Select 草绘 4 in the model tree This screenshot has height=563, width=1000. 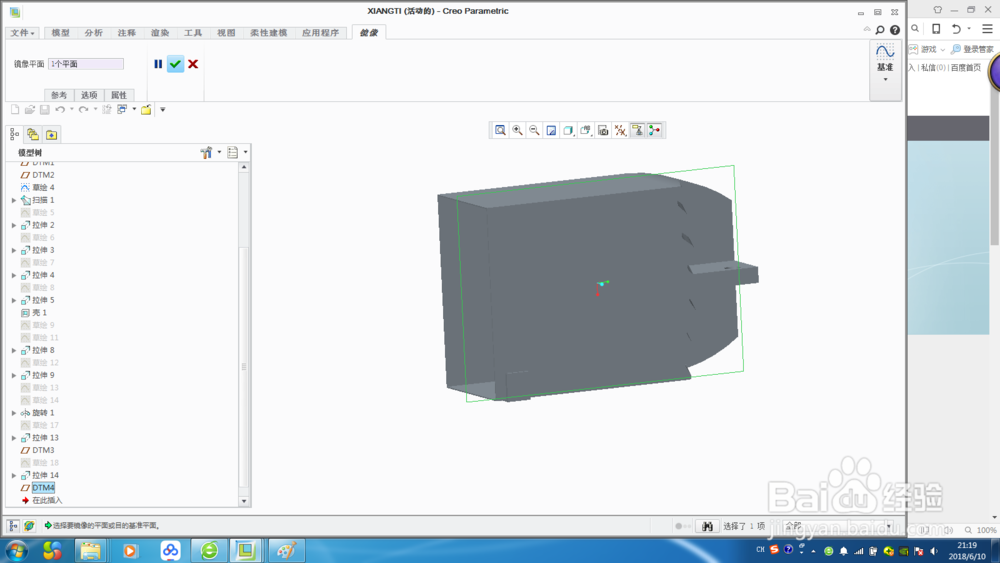point(43,187)
